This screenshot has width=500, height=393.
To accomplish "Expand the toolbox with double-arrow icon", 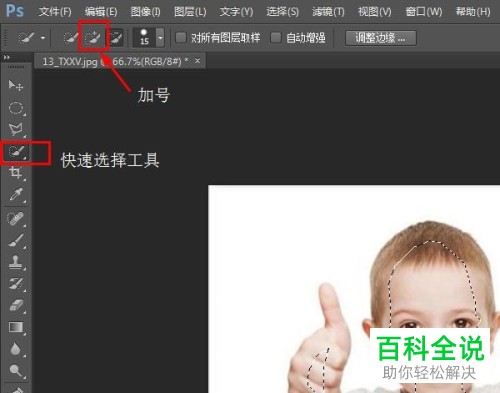I will coord(7,57).
